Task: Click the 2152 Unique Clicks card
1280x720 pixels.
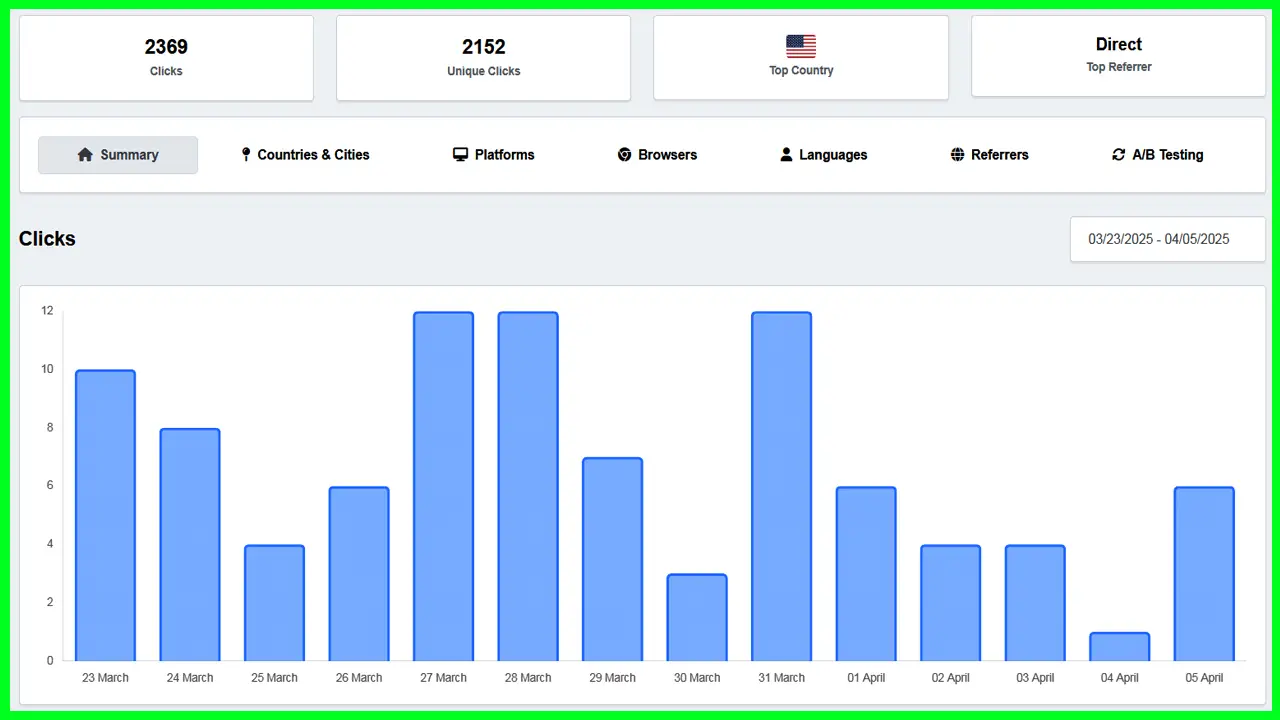Action: point(483,58)
